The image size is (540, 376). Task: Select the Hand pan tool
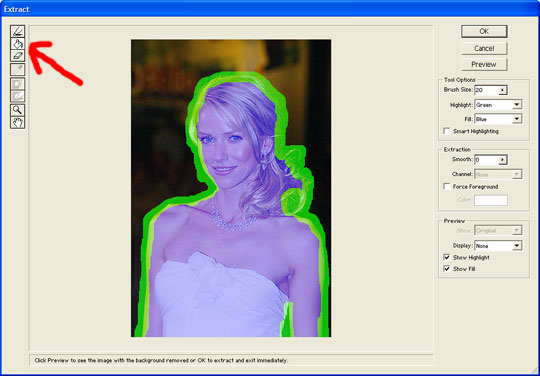18,122
